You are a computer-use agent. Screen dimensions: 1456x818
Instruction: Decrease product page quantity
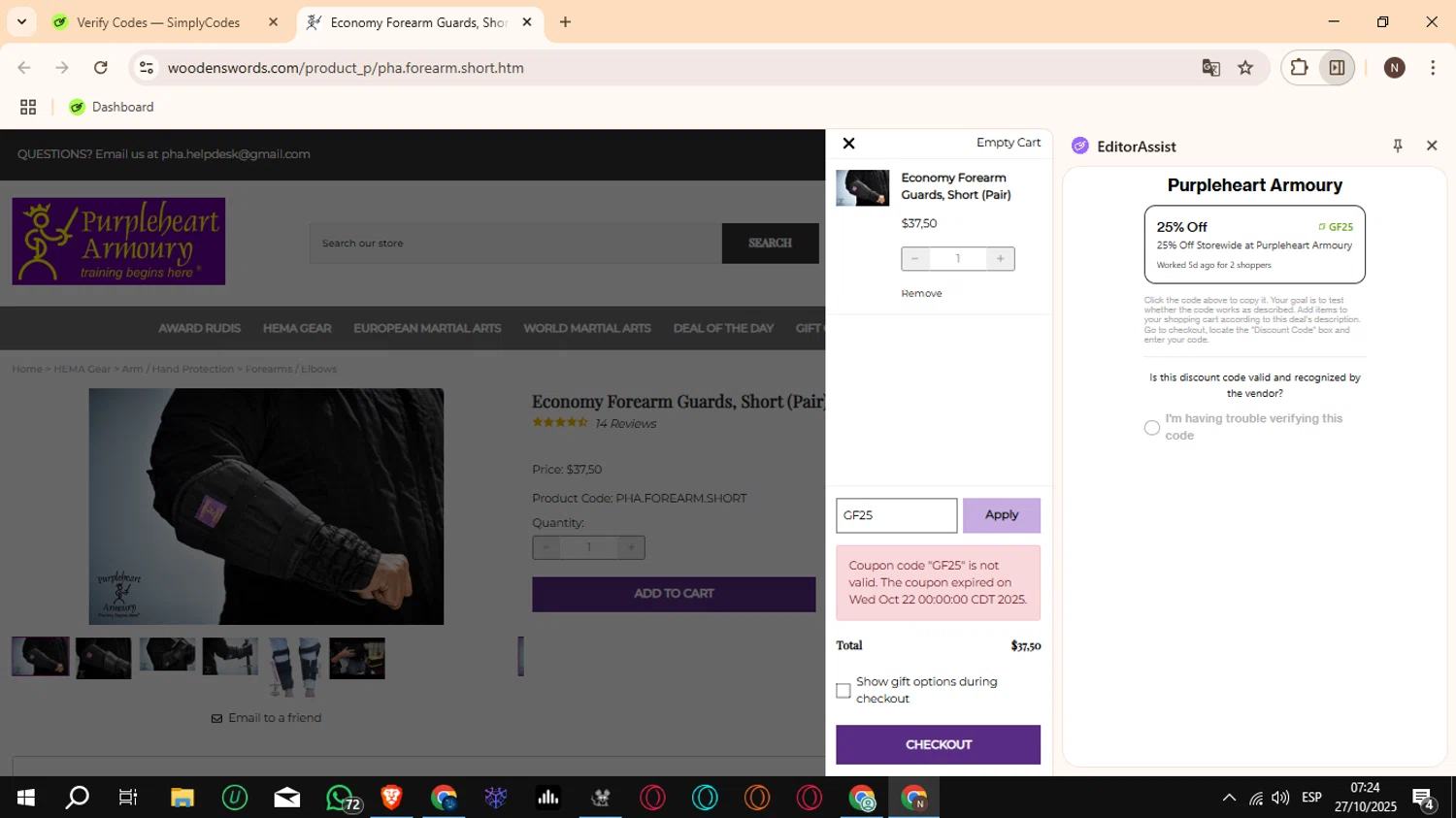pyautogui.click(x=546, y=547)
